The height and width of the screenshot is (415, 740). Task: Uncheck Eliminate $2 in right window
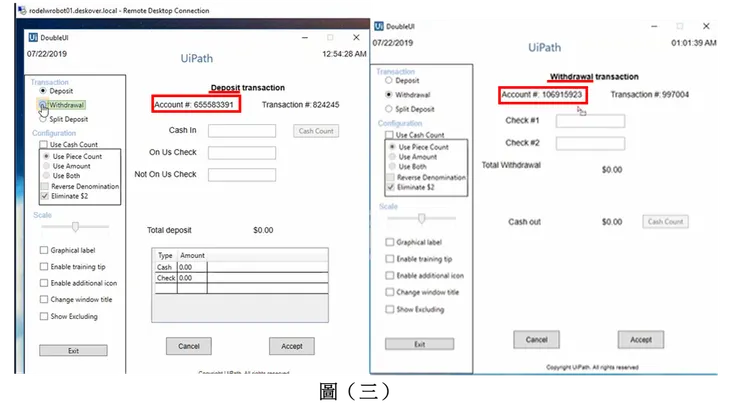(x=391, y=187)
